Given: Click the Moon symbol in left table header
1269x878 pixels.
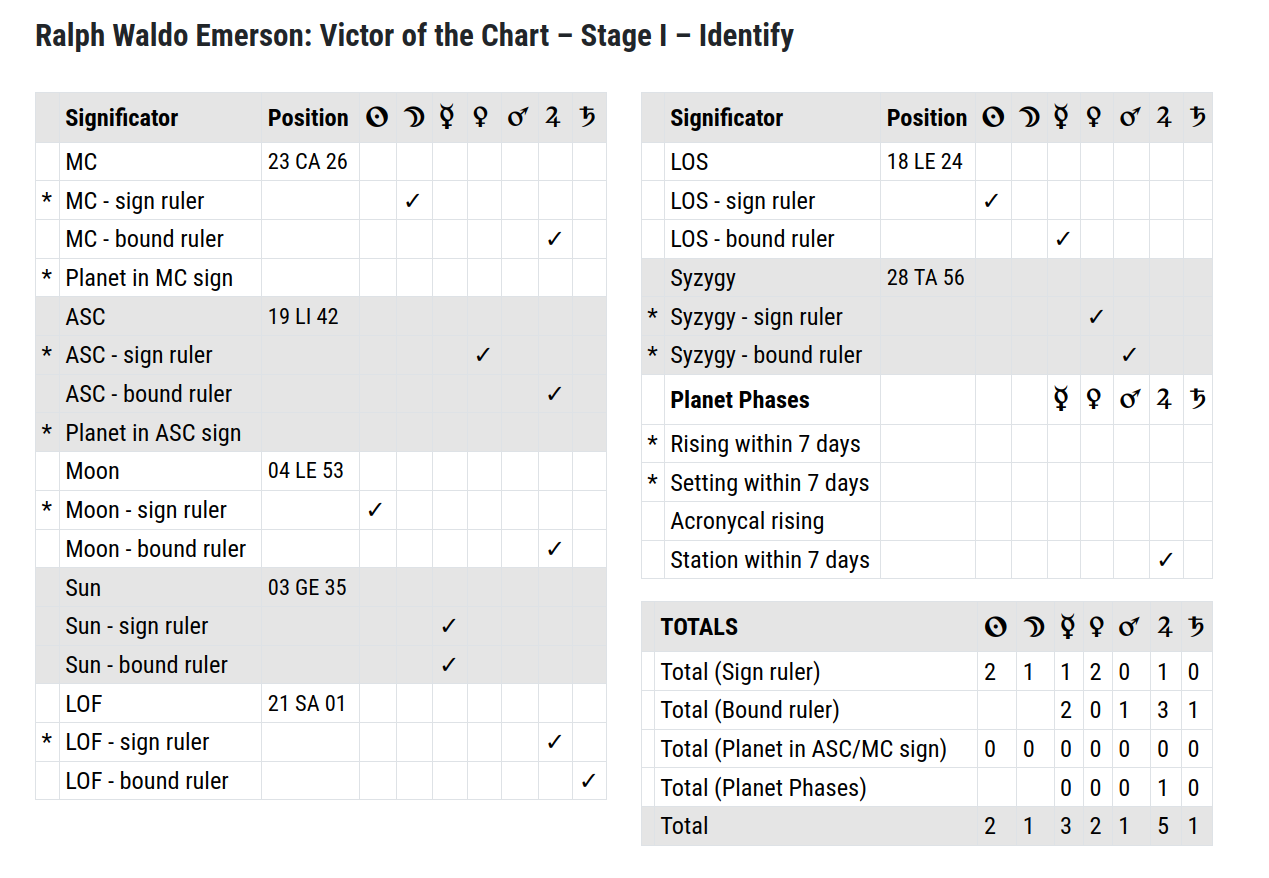Looking at the screenshot, I should (x=413, y=118).
